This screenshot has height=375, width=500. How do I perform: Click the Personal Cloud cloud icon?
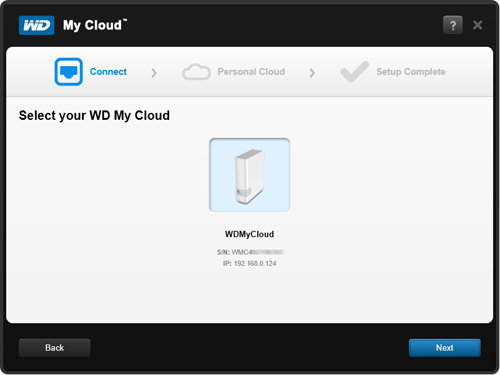196,72
